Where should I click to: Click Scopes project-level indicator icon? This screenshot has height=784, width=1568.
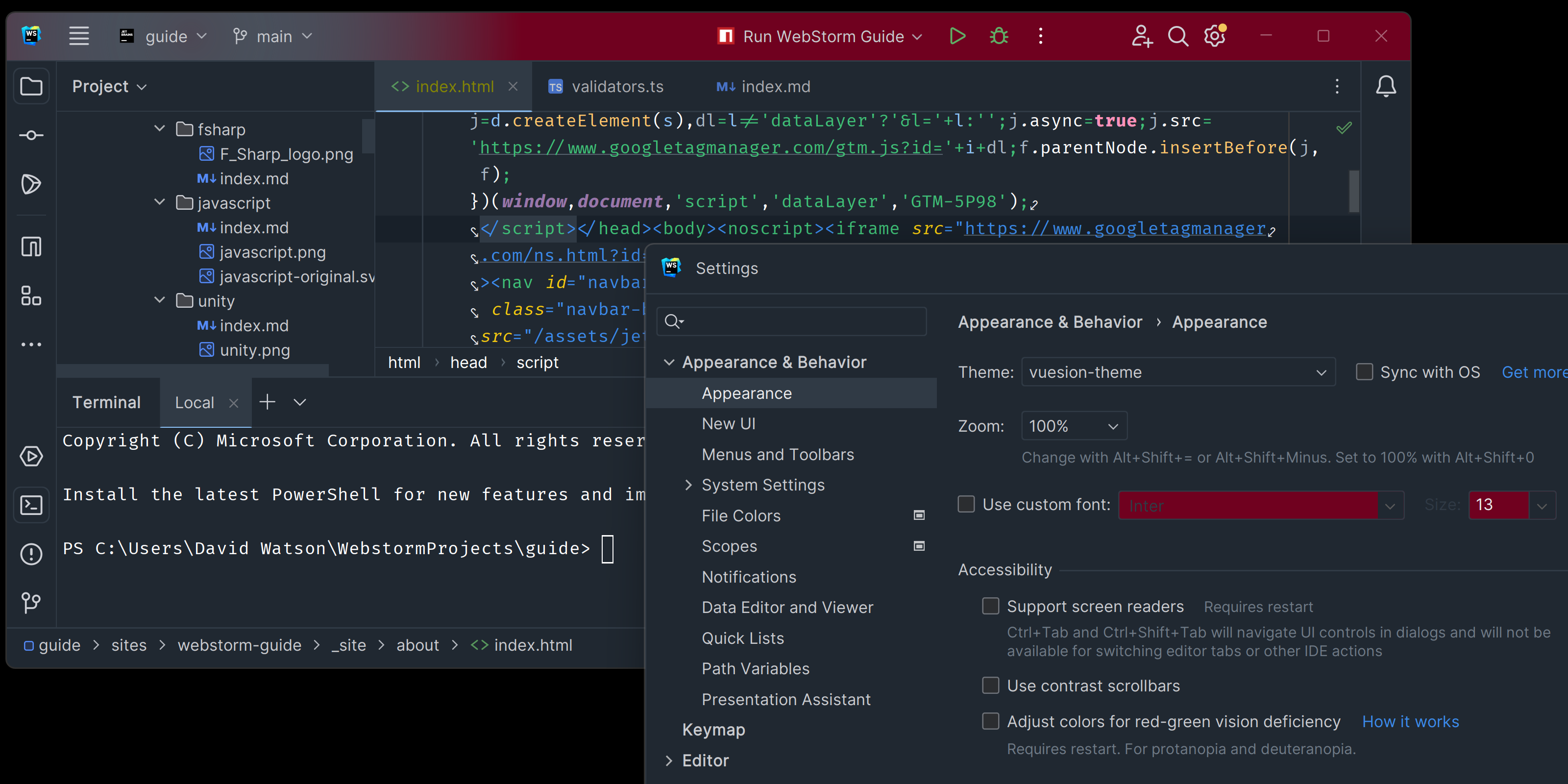pos(919,546)
